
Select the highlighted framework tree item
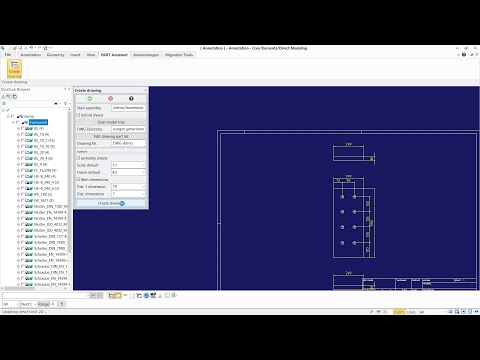point(38,122)
